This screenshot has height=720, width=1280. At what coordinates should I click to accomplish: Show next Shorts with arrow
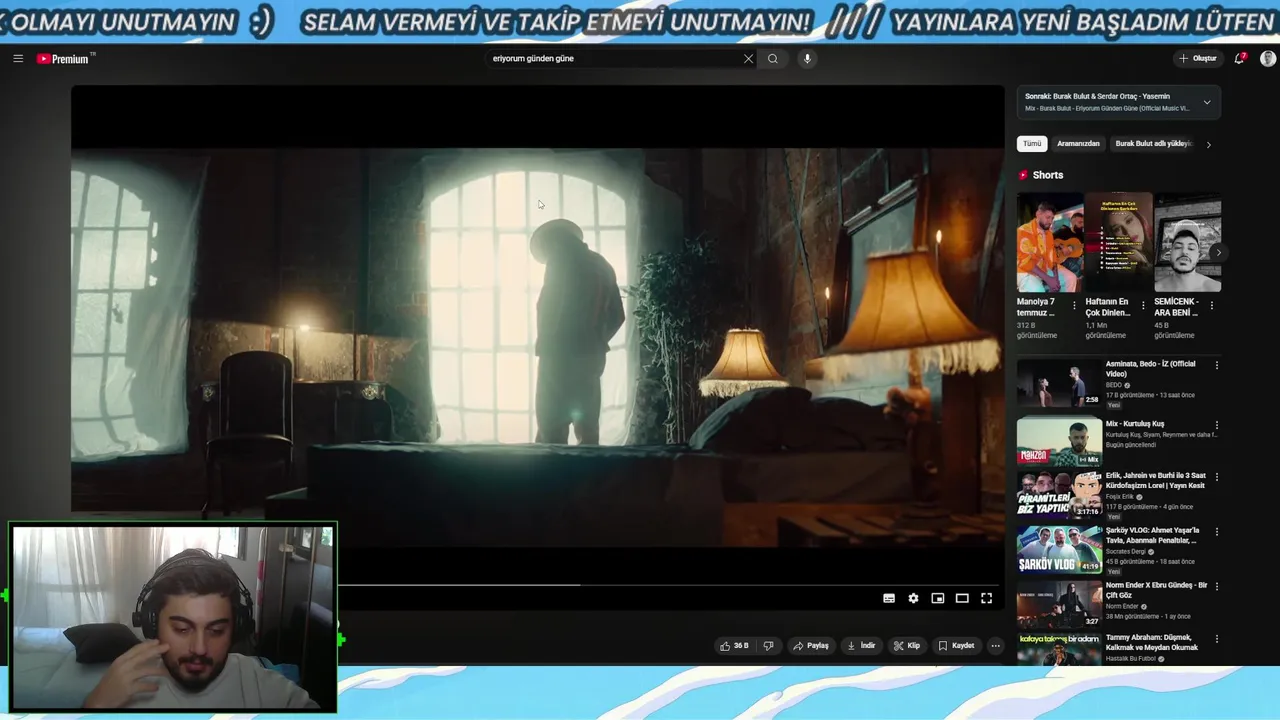coord(1218,253)
